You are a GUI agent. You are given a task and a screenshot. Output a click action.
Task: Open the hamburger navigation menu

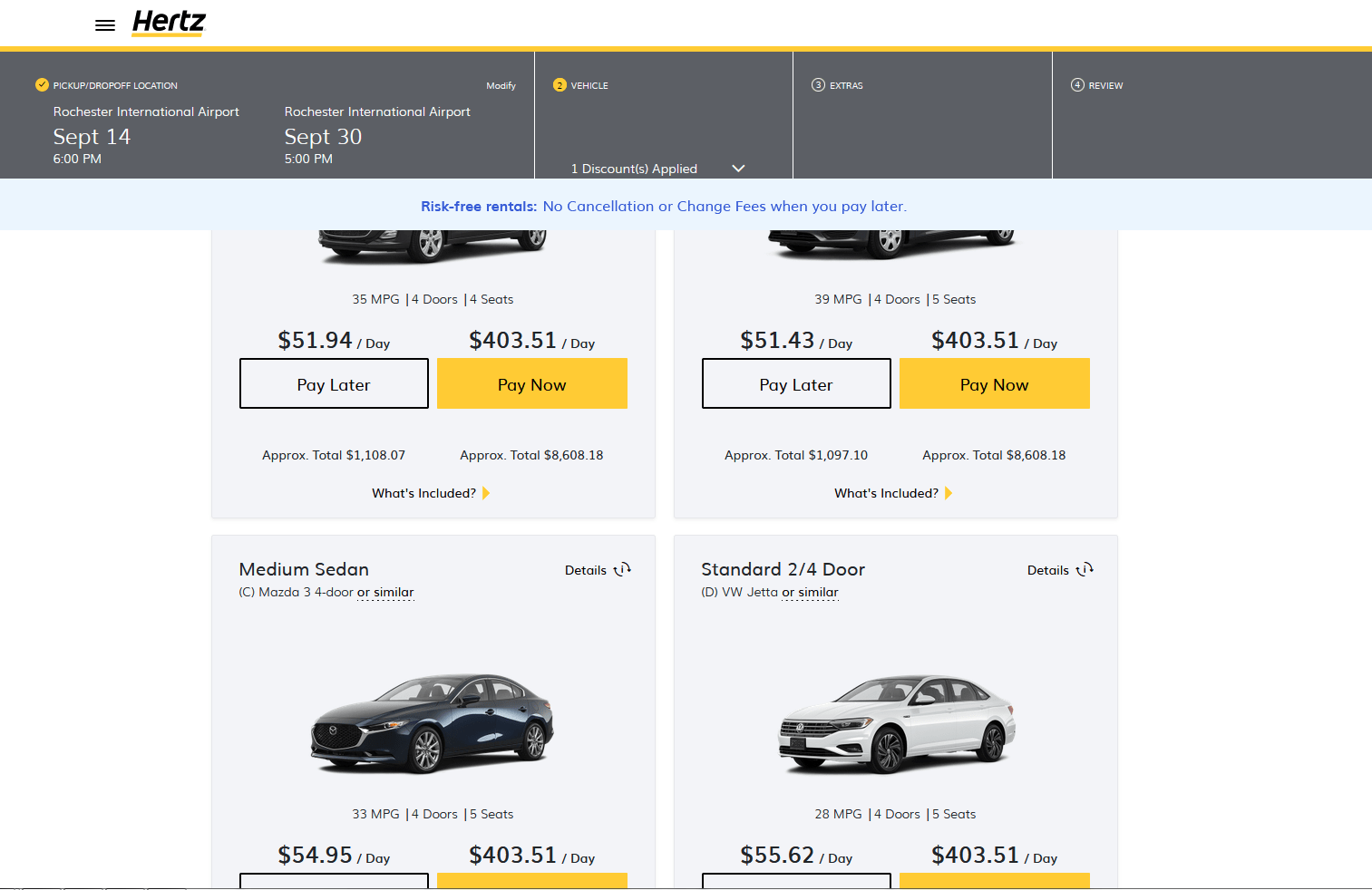click(105, 24)
